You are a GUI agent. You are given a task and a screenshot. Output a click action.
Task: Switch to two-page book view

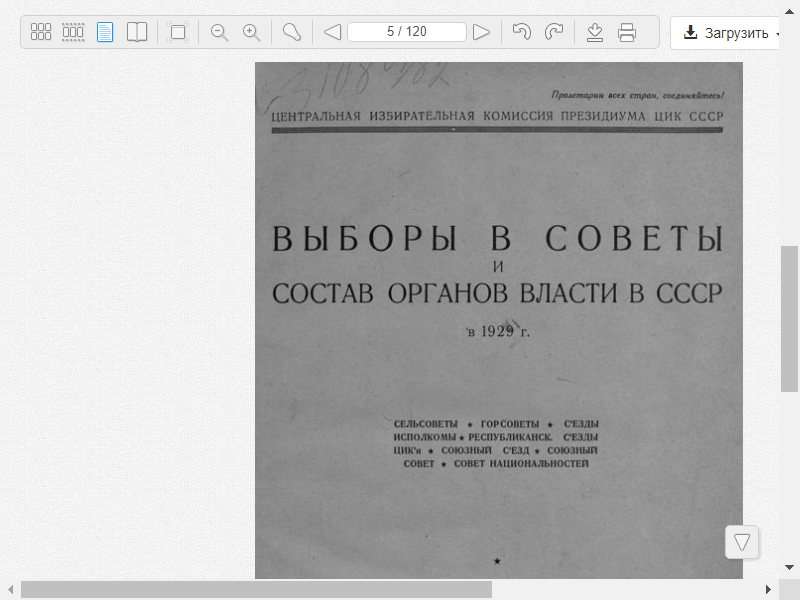(x=137, y=32)
